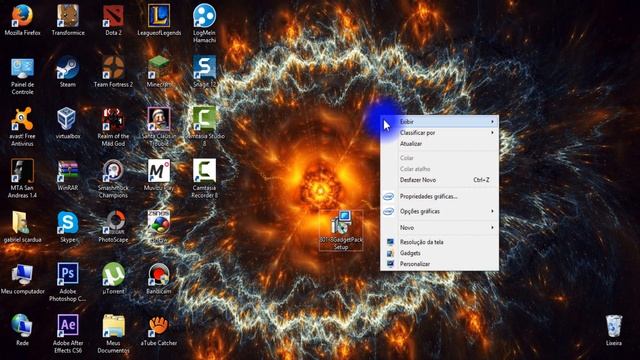Choose Desfazer Novo in the context menu

[439, 180]
